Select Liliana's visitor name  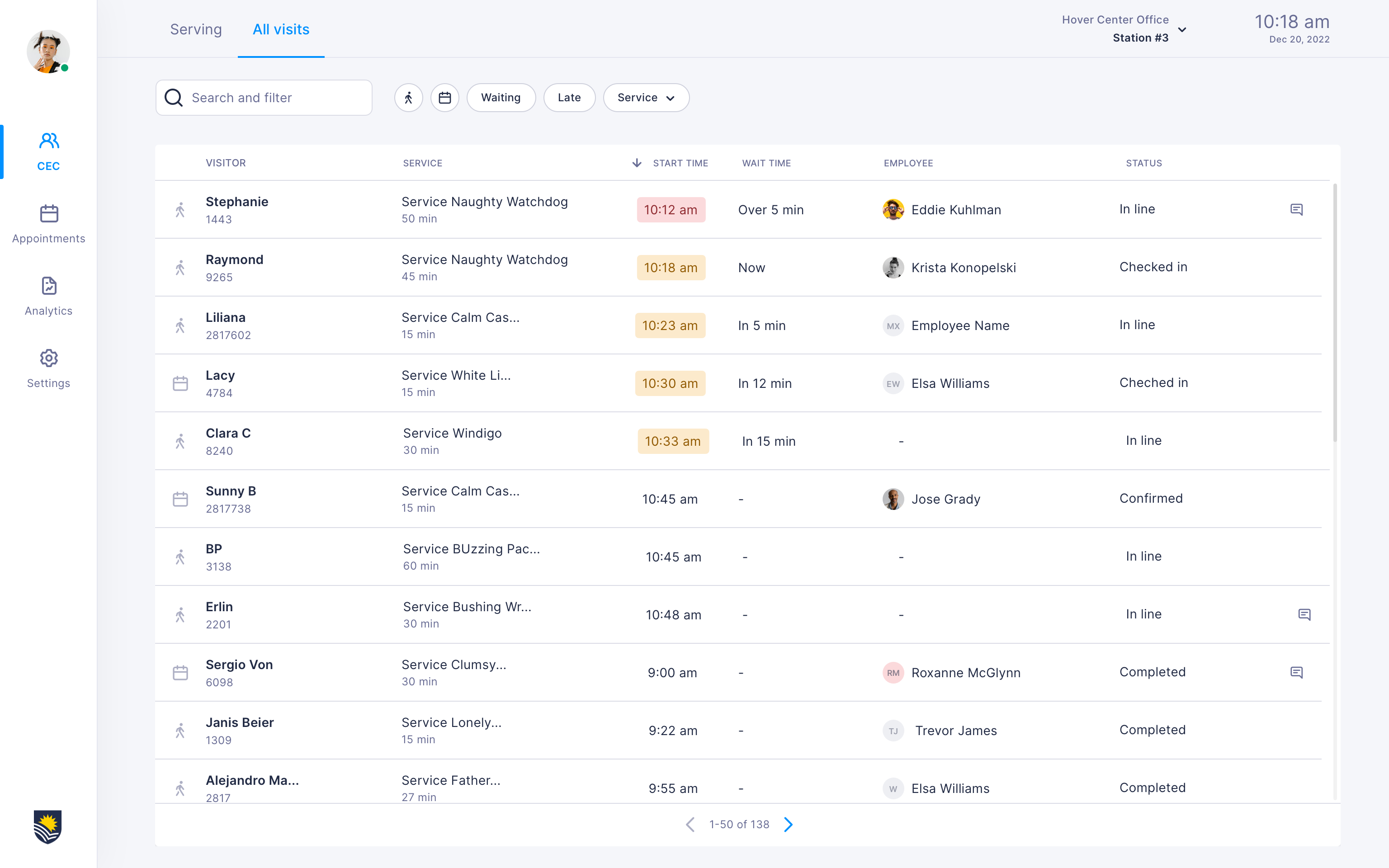[226, 317]
